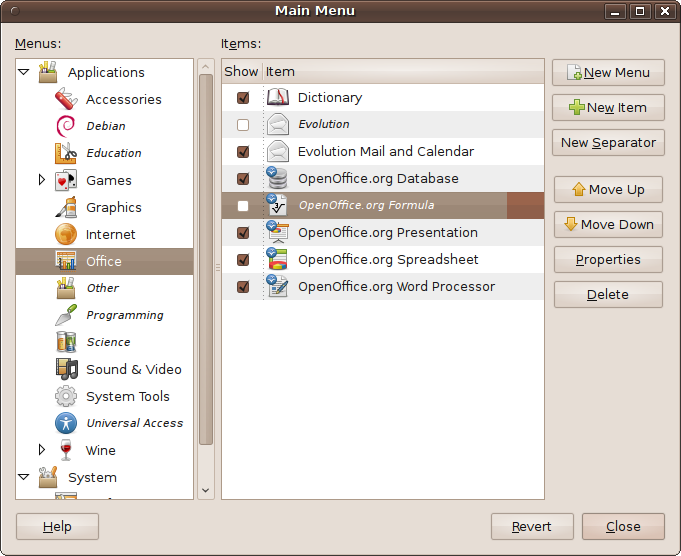The width and height of the screenshot is (681, 556).
Task: Click the Item column header
Action: (x=400, y=72)
